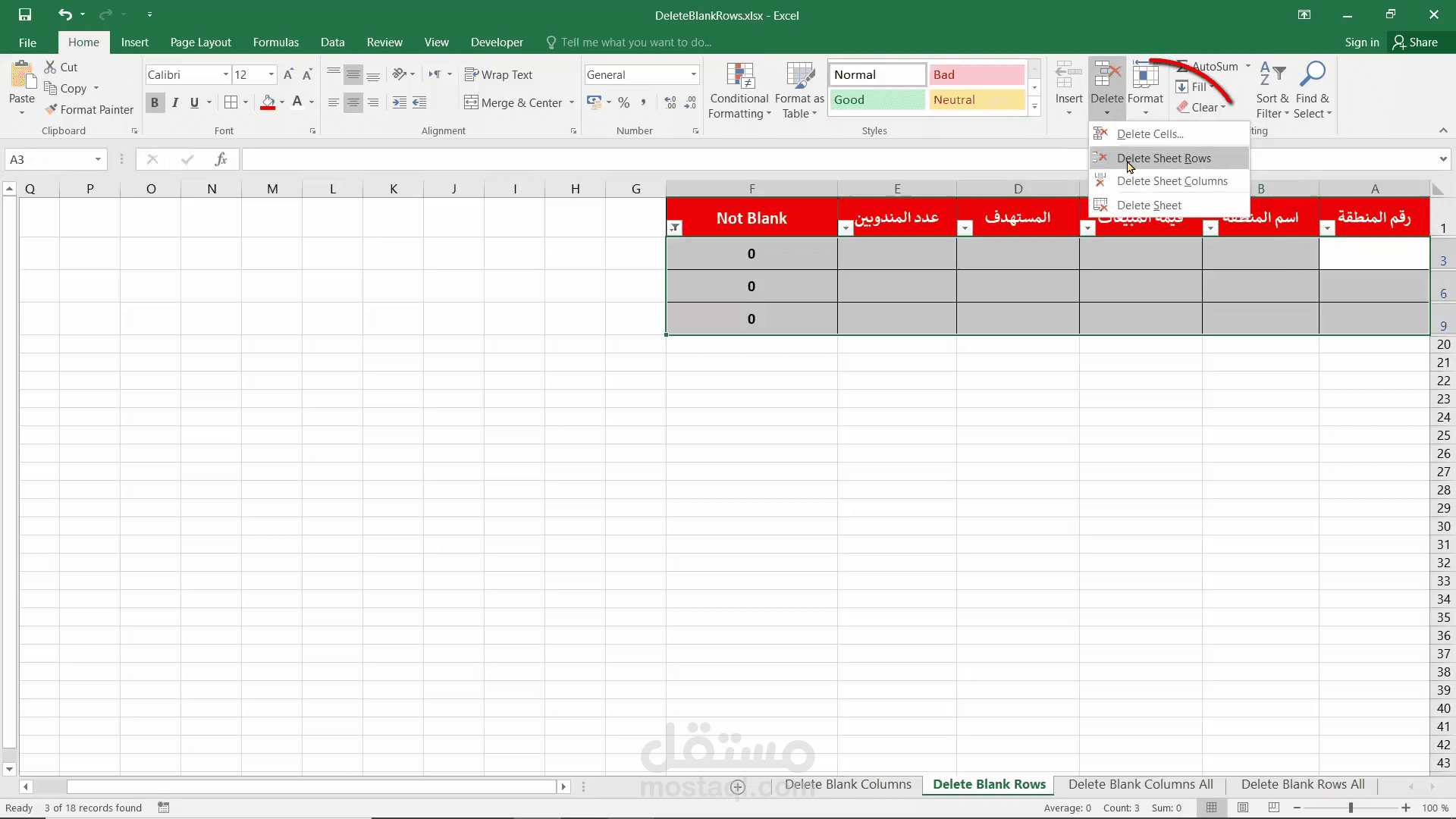Open the Not Blank column filter dropdown
Screen dimensions: 1456x819
675,228
